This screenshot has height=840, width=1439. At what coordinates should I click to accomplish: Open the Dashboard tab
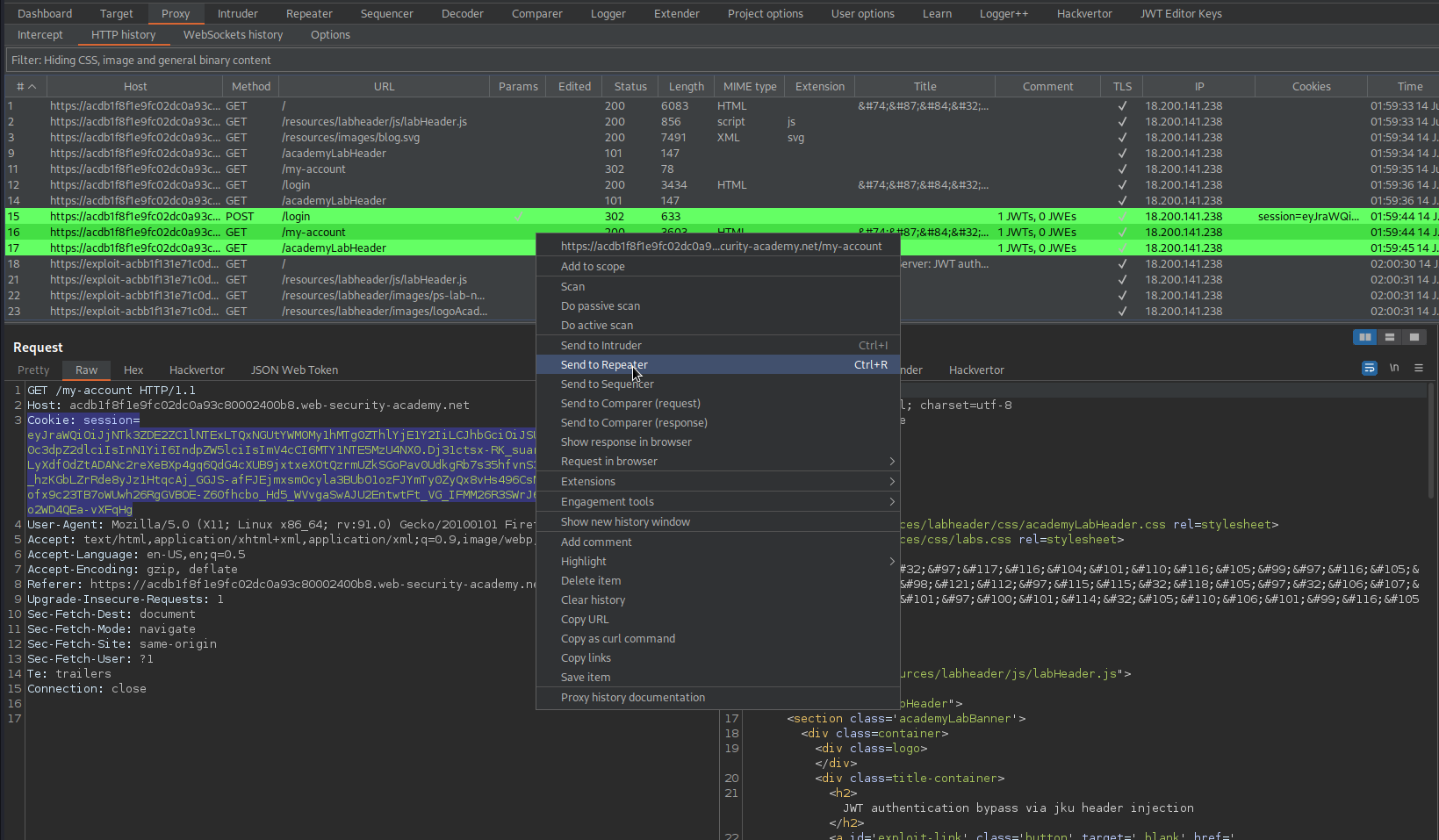(45, 13)
